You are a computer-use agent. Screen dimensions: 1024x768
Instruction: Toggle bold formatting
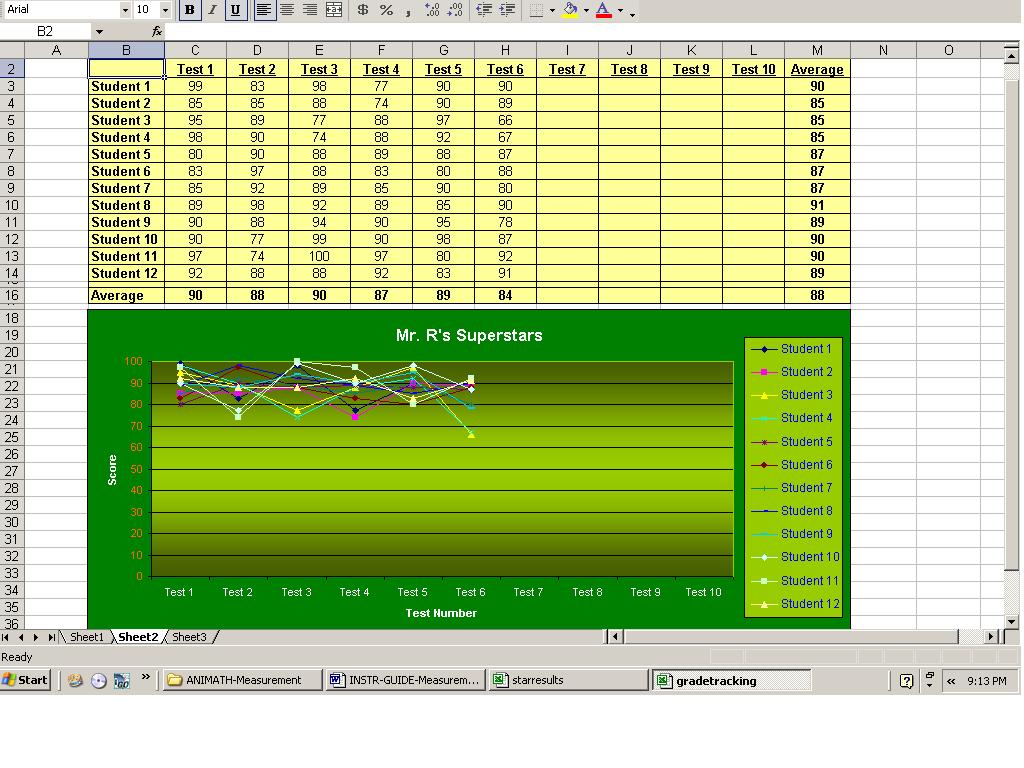coord(189,10)
